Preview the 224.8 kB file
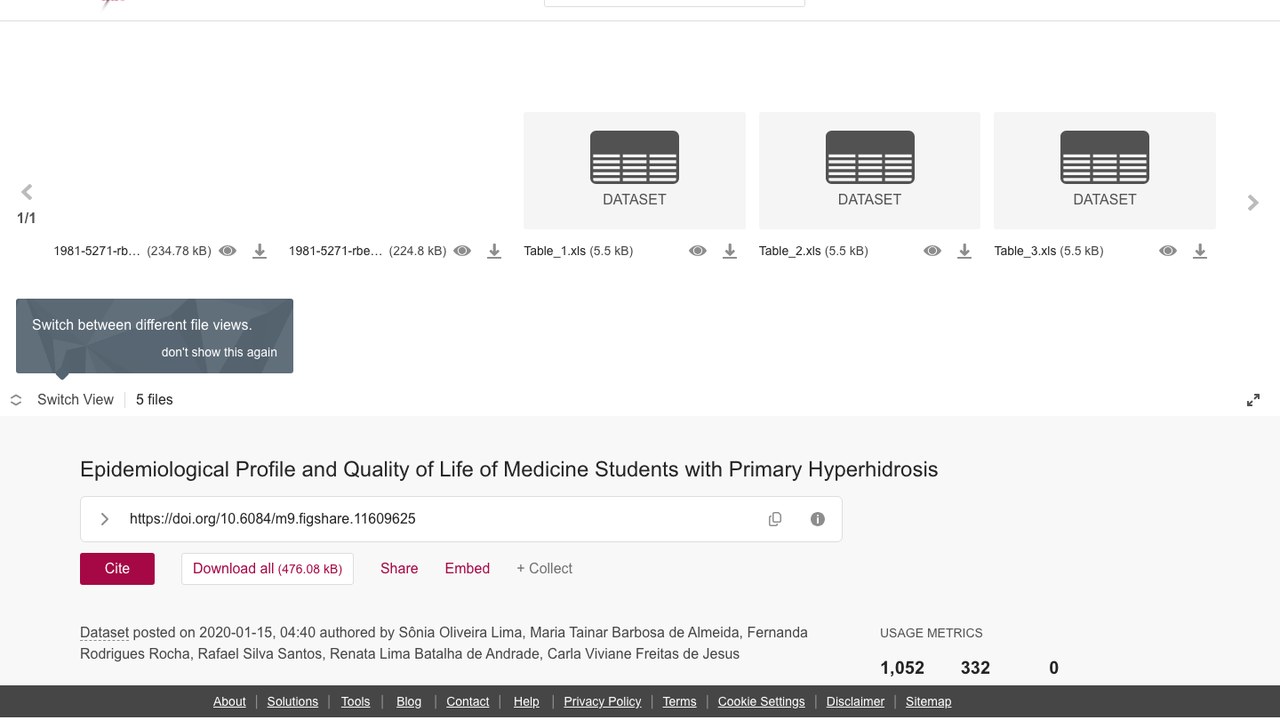1280x720 pixels. [462, 251]
